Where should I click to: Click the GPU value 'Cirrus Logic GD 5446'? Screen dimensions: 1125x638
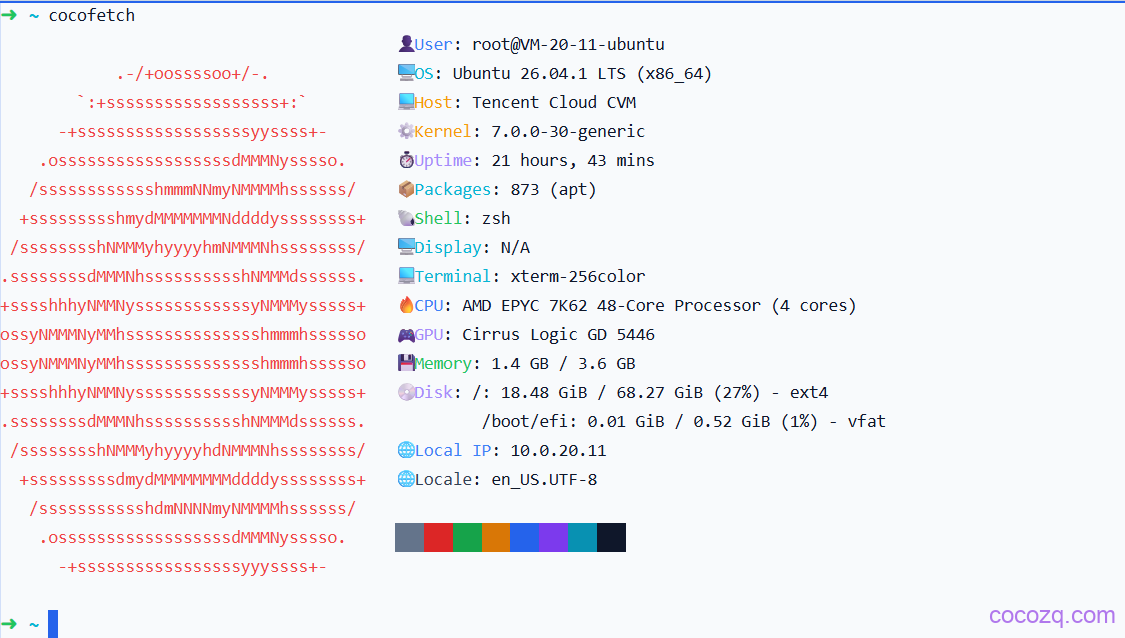[559, 334]
